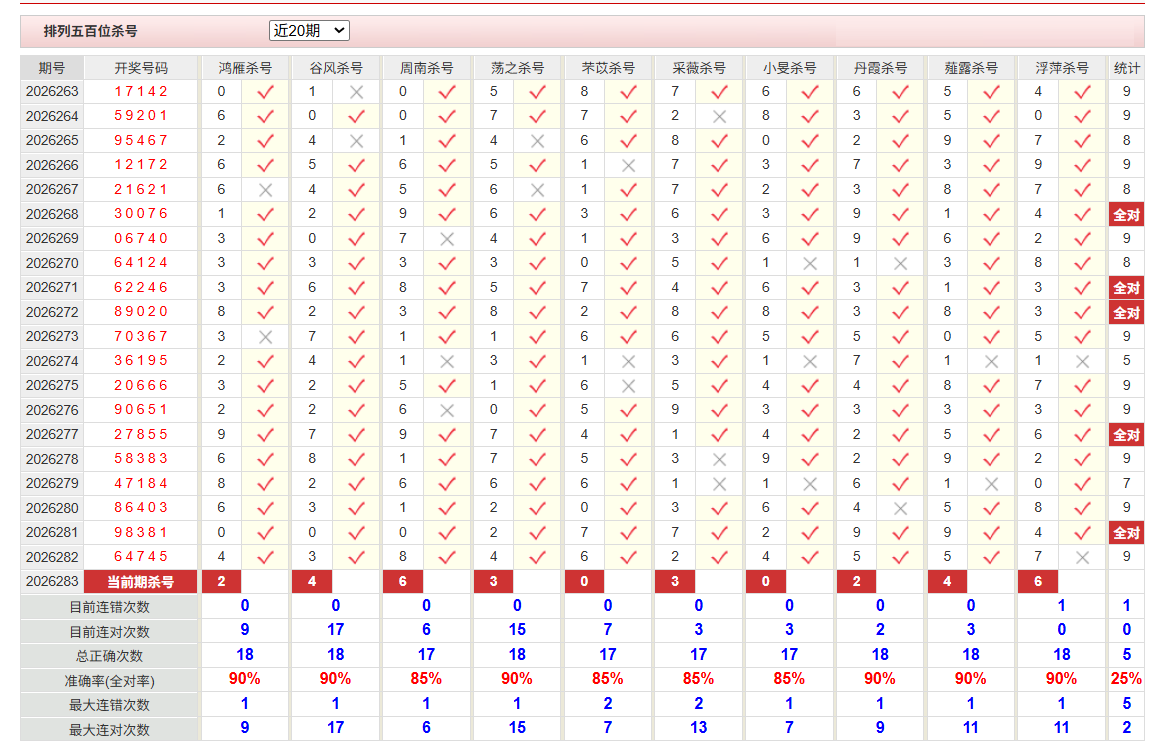
Task: Click the X mark for 鸿雁杀号 in row 2026267
Action: [266, 190]
